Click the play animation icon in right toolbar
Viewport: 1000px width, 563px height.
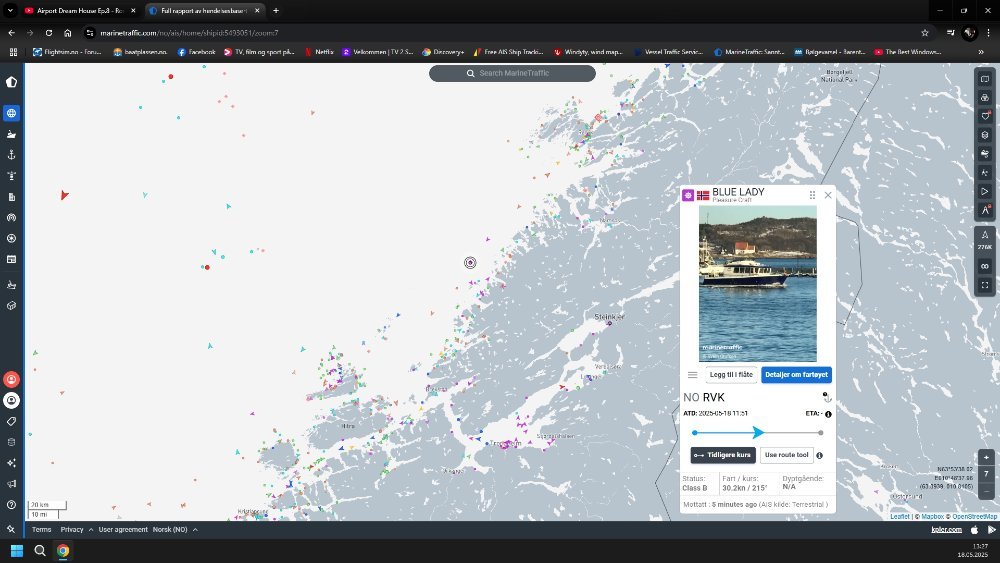pyautogui.click(x=985, y=191)
